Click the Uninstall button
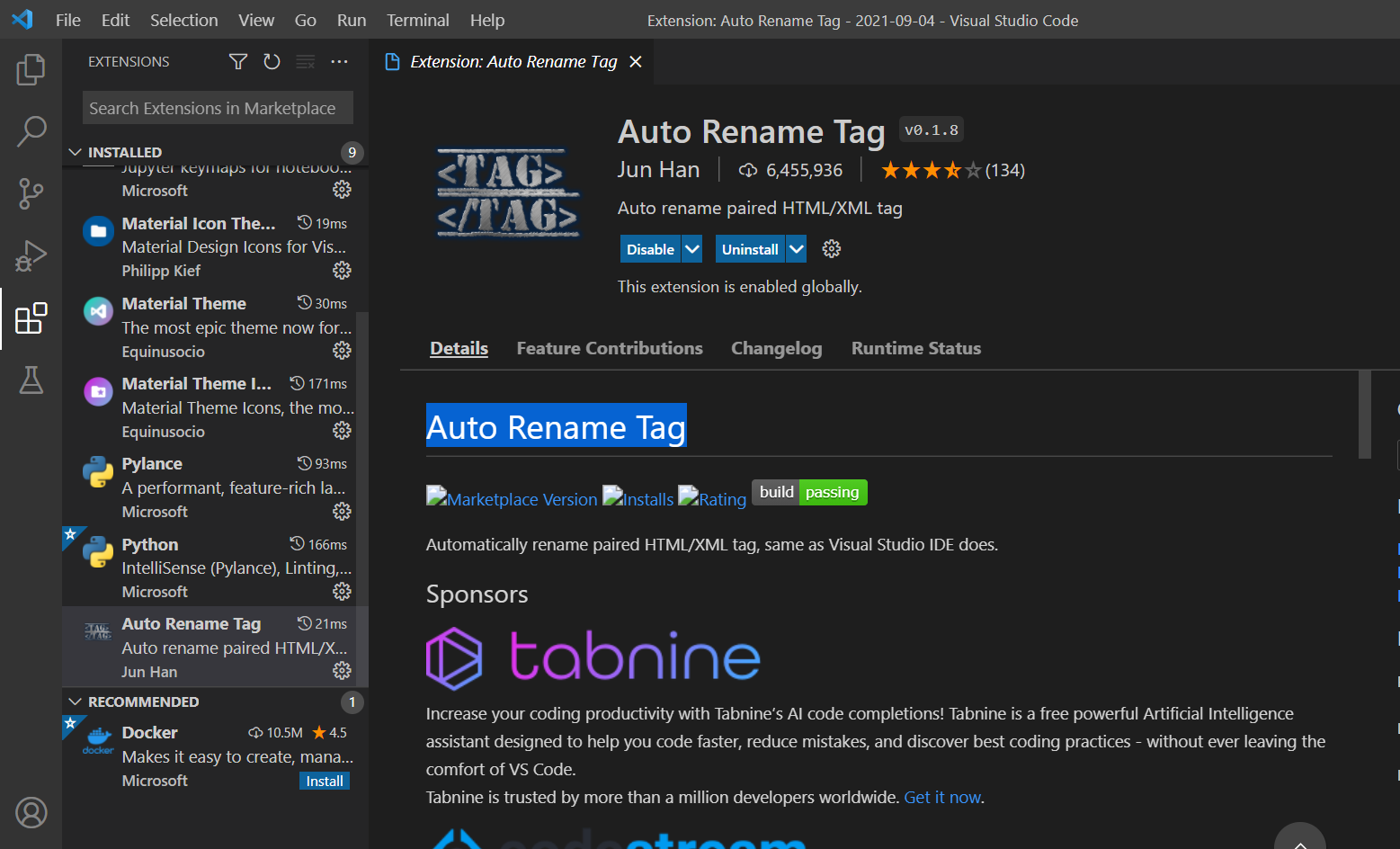Image resolution: width=1400 pixels, height=849 pixels. [x=750, y=249]
